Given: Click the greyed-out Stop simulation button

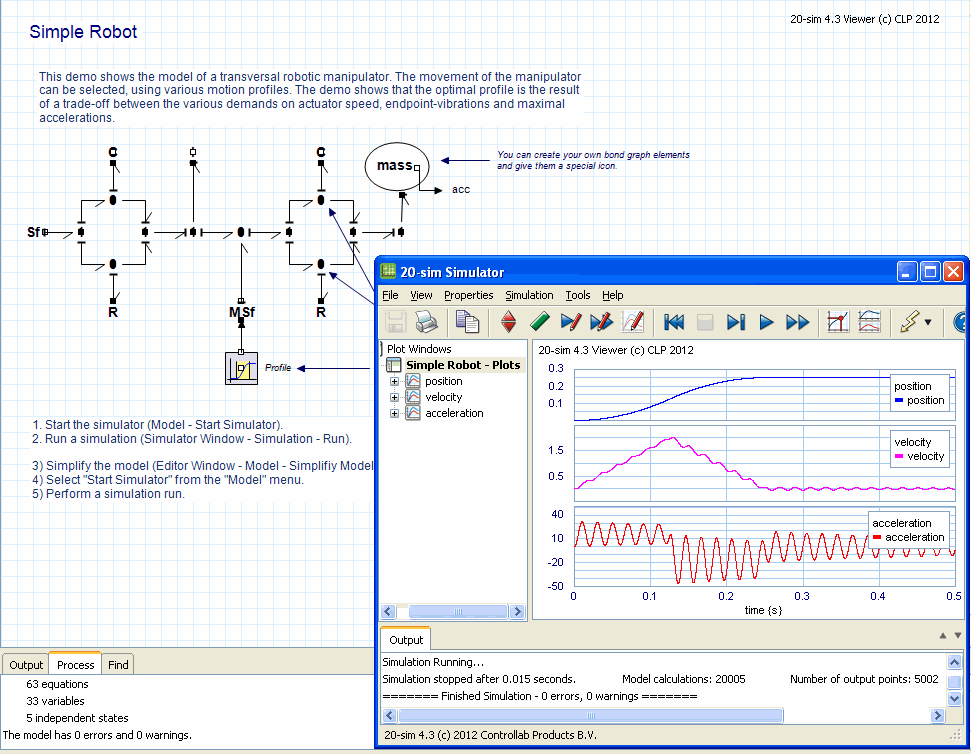Looking at the screenshot, I should (x=705, y=322).
